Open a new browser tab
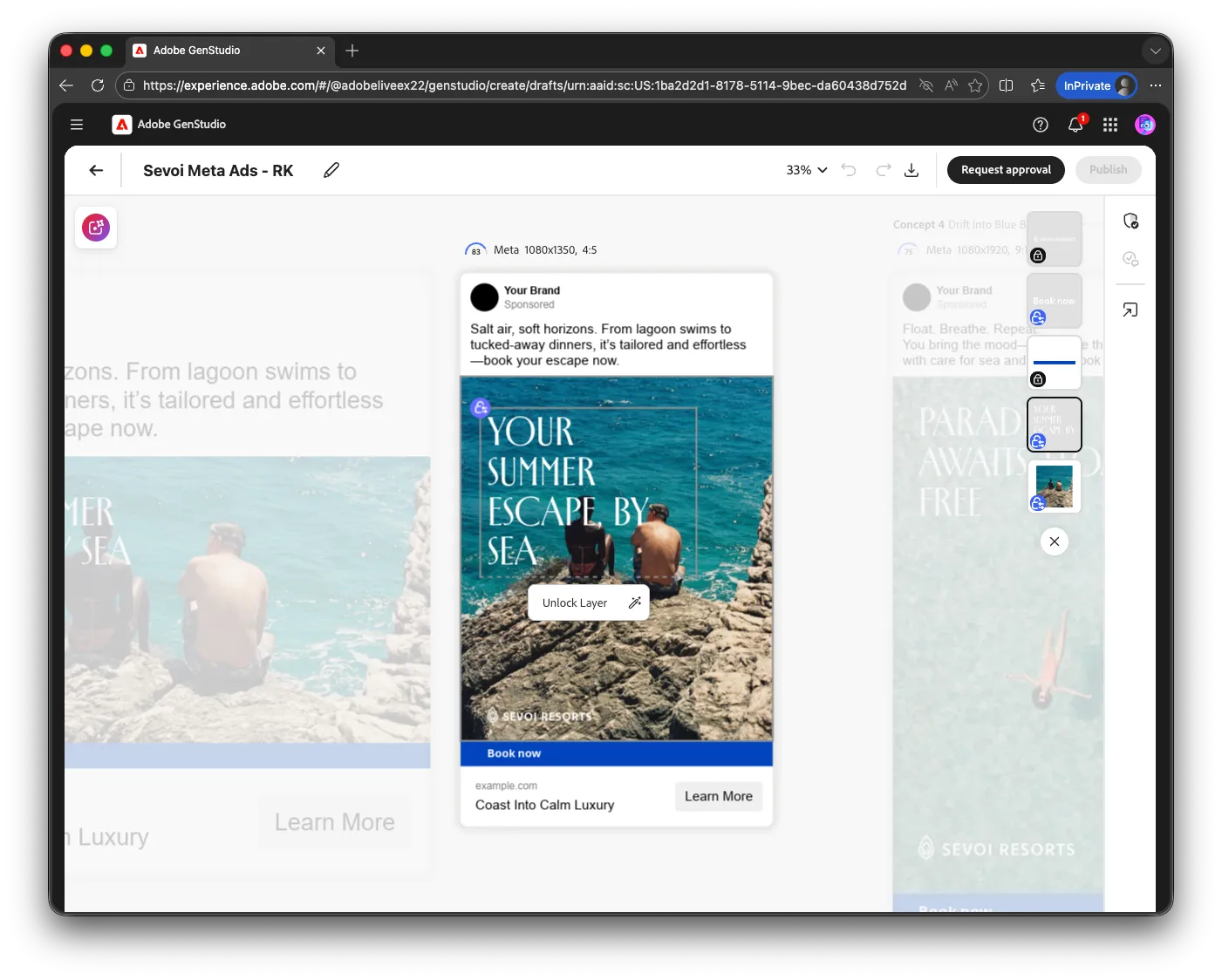 click(x=352, y=51)
